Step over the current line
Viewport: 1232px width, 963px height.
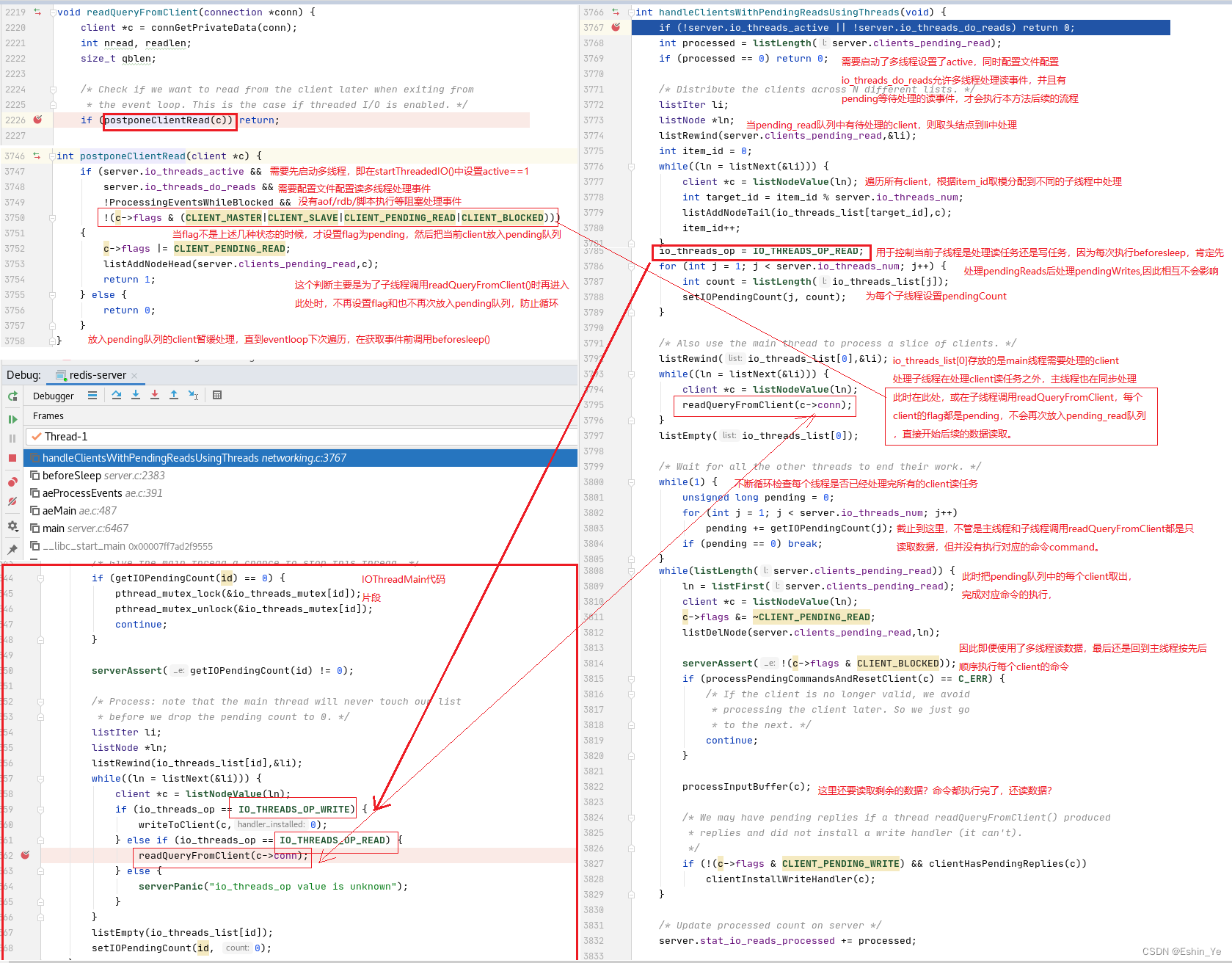tap(117, 395)
